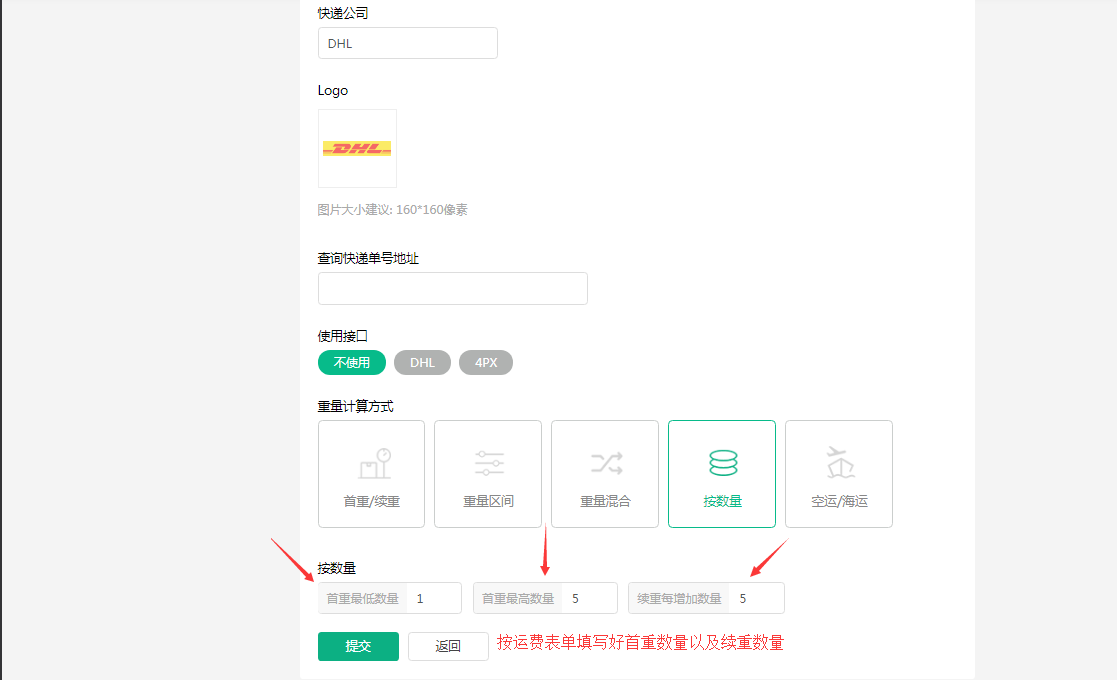The width and height of the screenshot is (1117, 680).
Task: Select DHL interface option pill
Action: (x=422, y=362)
